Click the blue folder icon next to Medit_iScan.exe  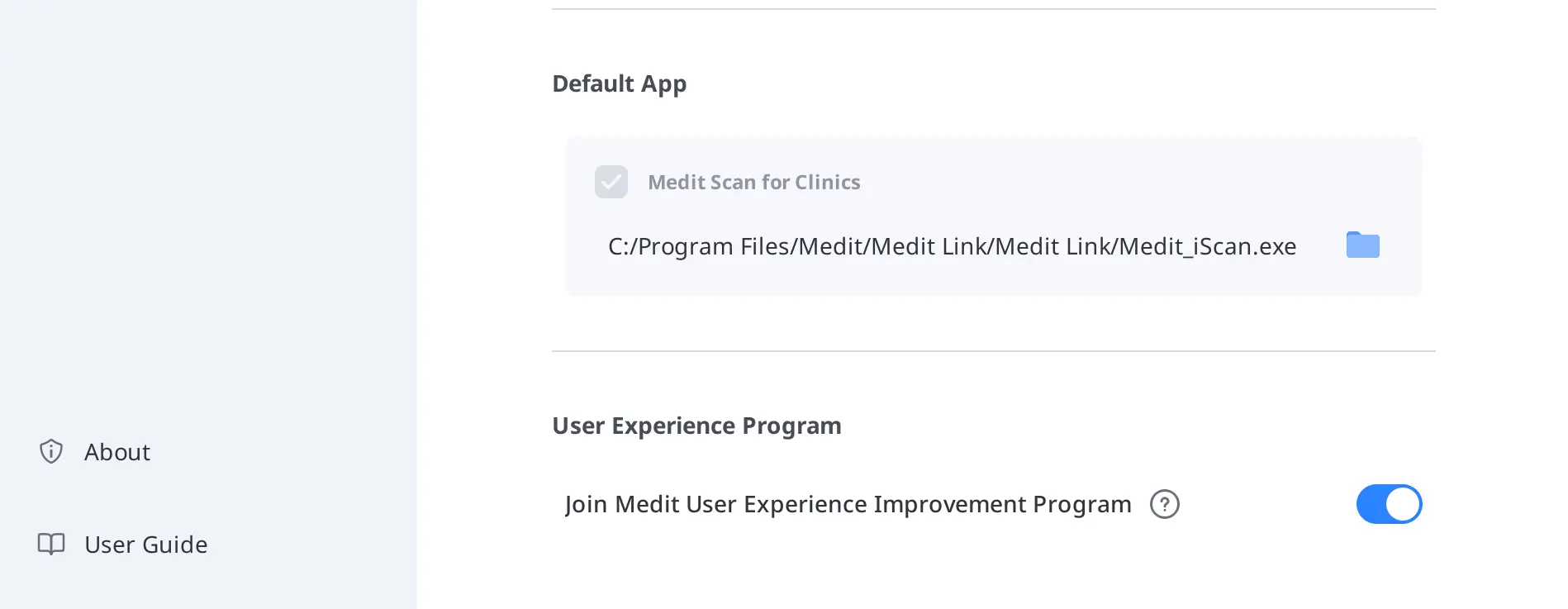1362,245
